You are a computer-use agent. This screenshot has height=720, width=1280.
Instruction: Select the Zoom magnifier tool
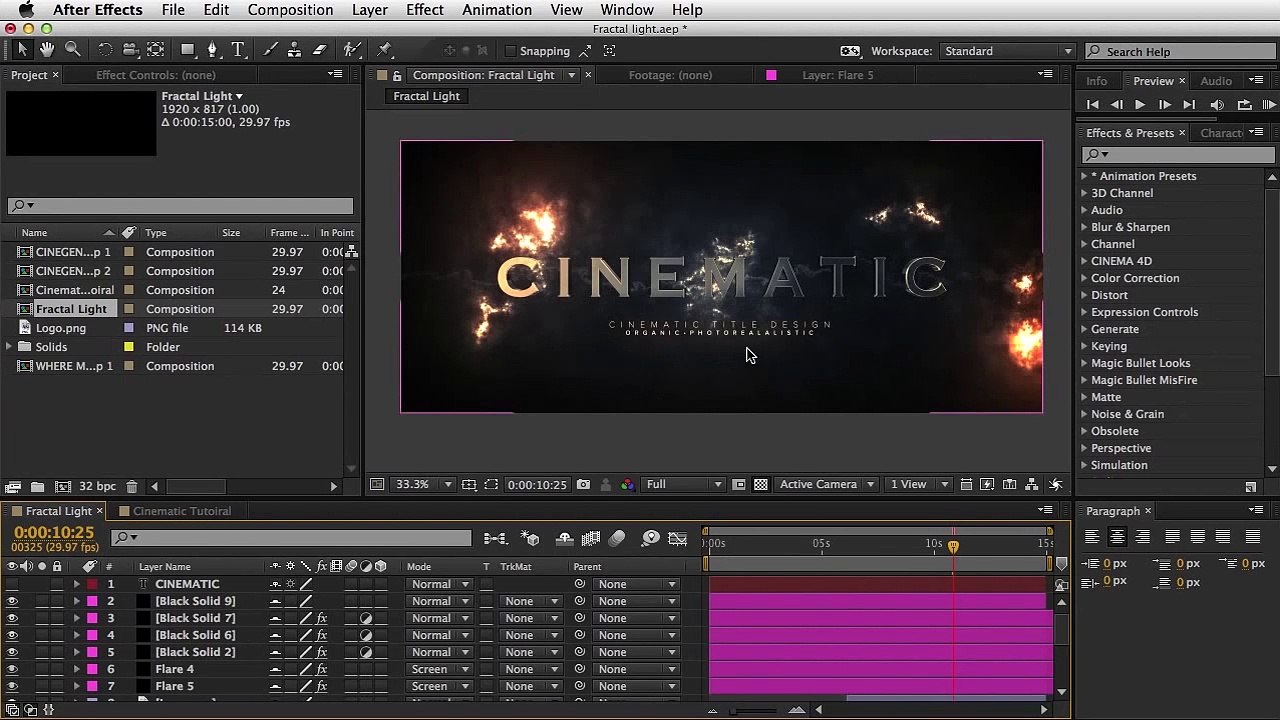coord(73,49)
